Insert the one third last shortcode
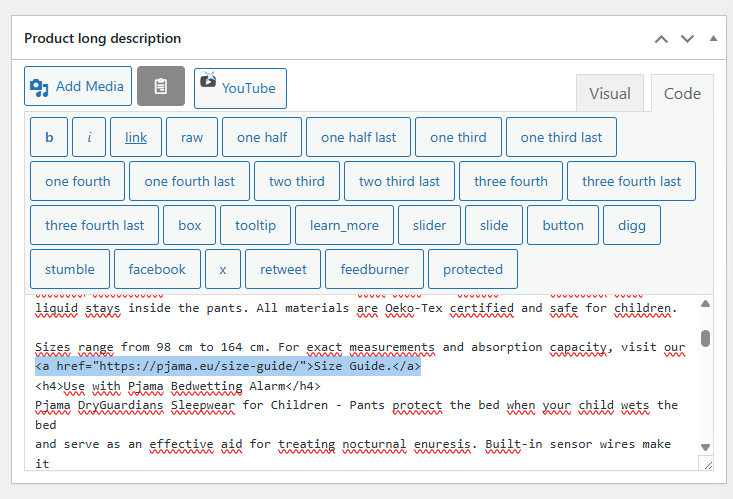 tap(561, 137)
